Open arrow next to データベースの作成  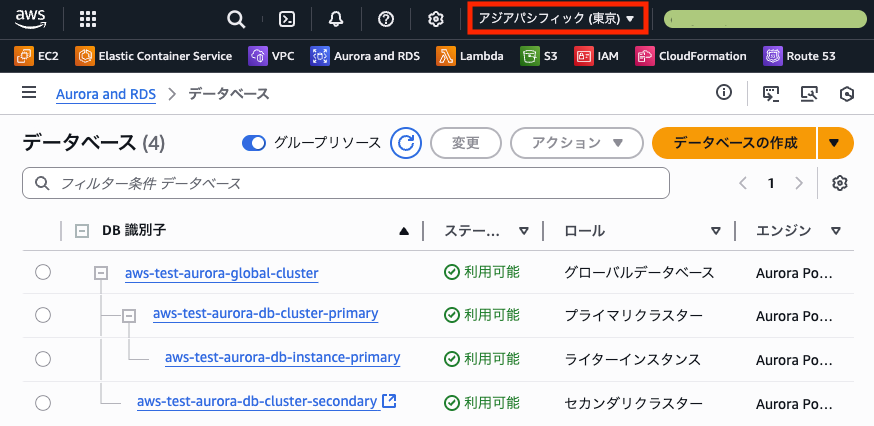click(834, 143)
